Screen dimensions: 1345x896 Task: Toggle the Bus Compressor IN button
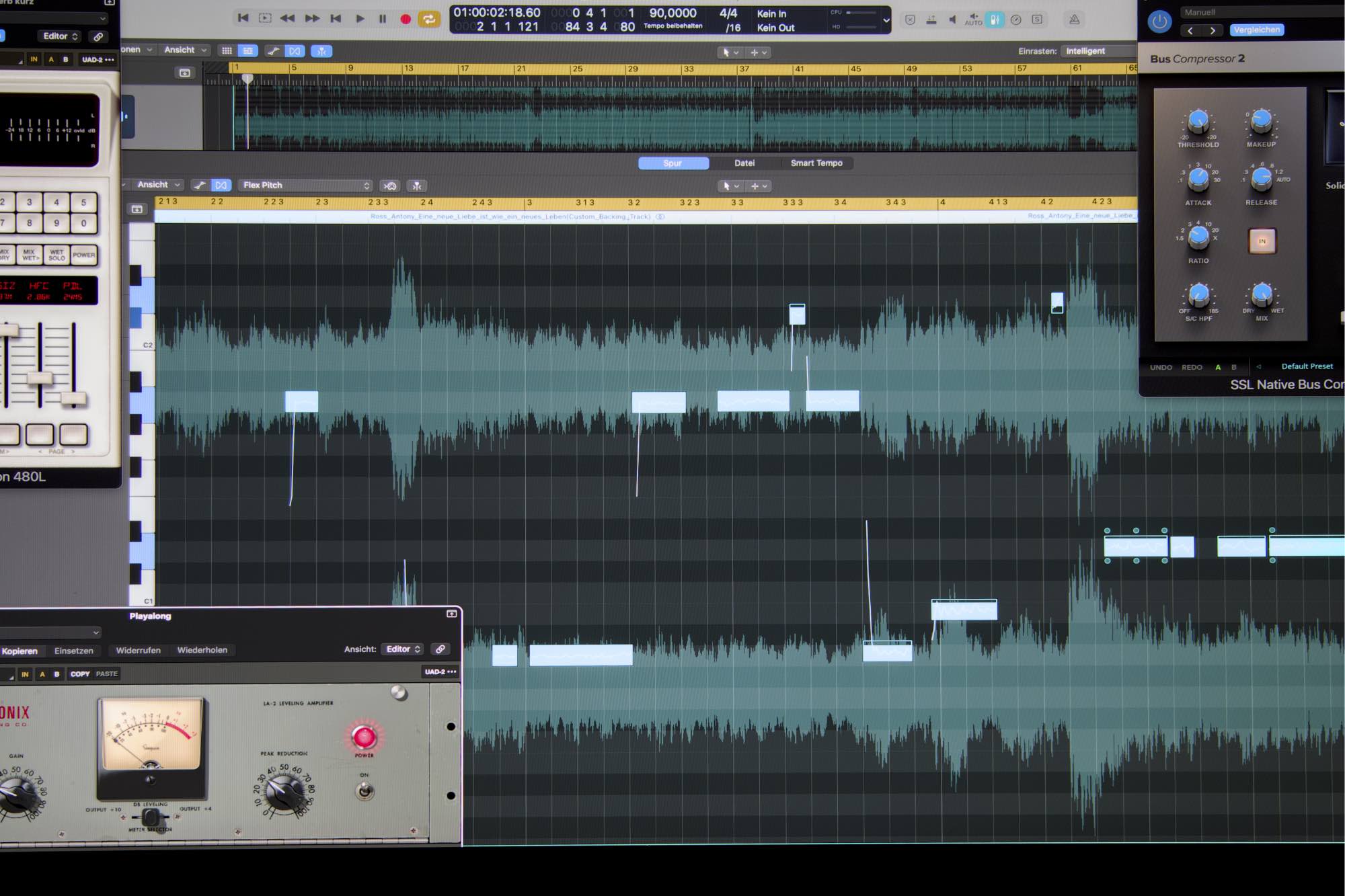(x=1262, y=241)
